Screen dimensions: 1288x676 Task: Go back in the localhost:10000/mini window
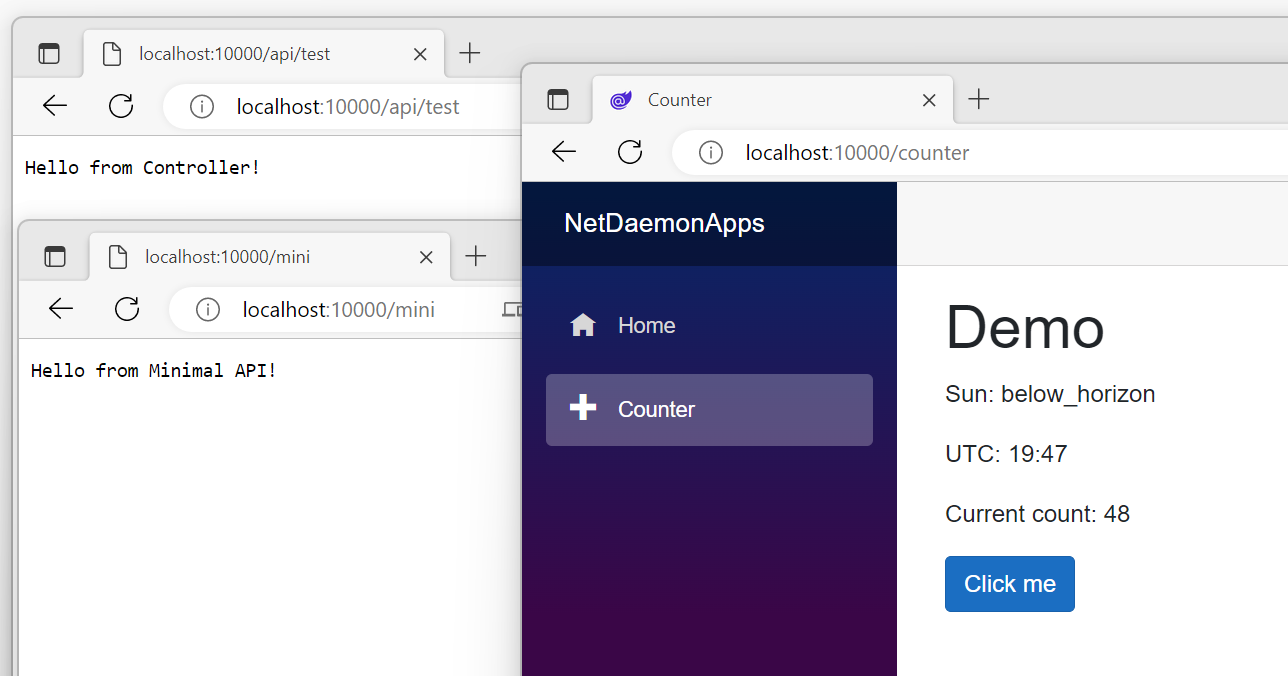tap(61, 309)
